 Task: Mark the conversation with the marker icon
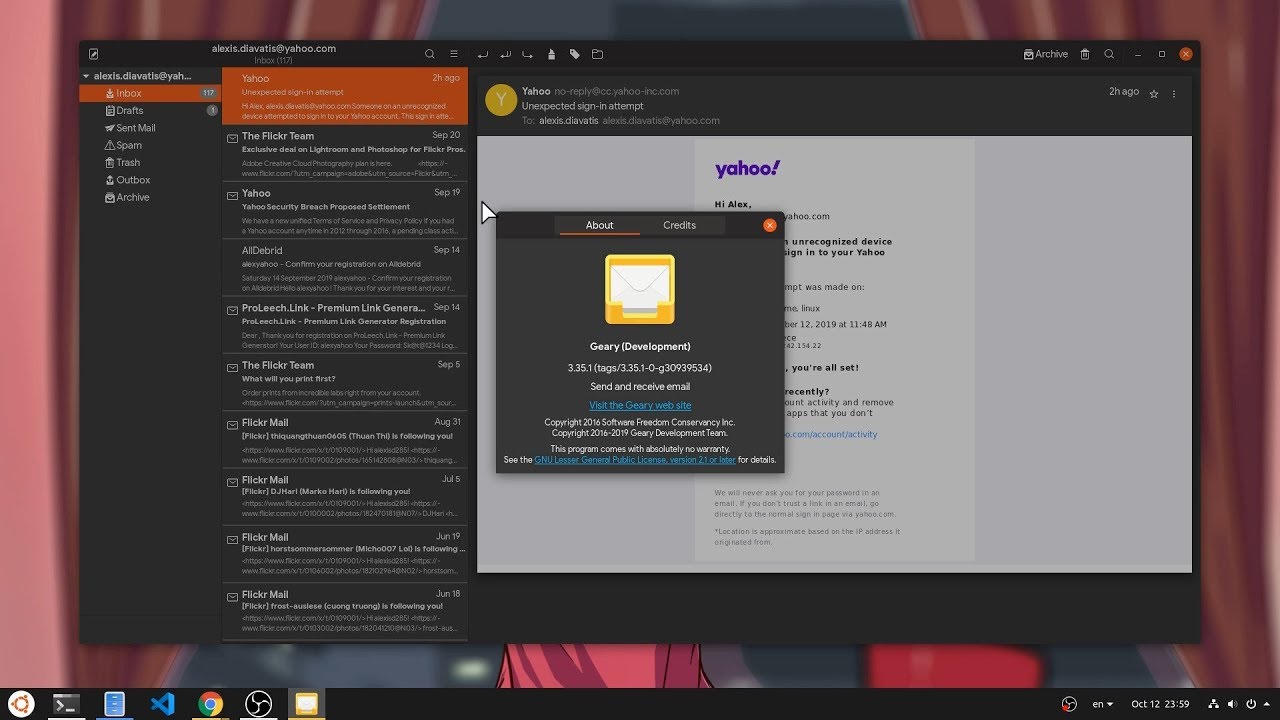(x=553, y=54)
